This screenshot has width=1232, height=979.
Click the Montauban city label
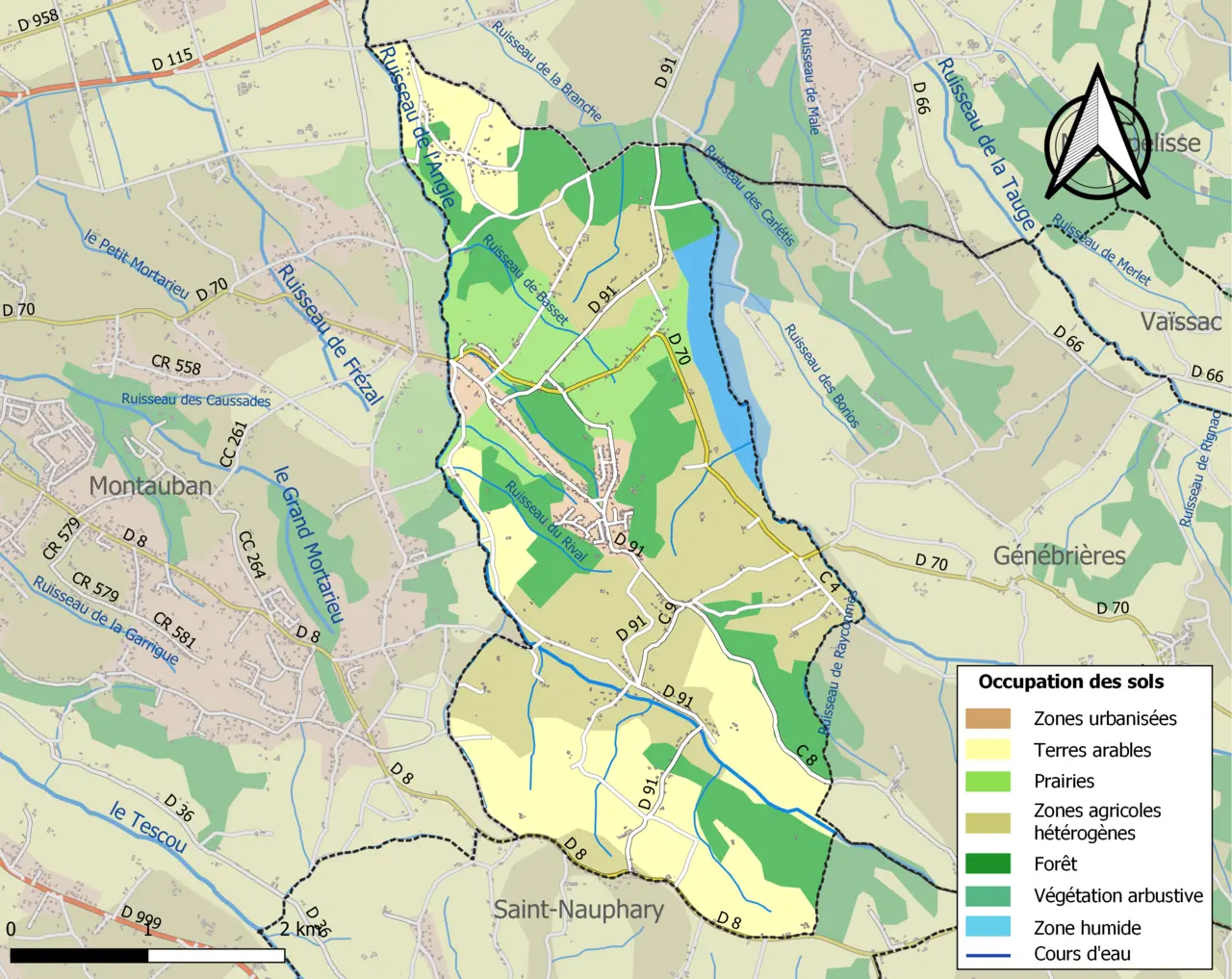coord(150,486)
